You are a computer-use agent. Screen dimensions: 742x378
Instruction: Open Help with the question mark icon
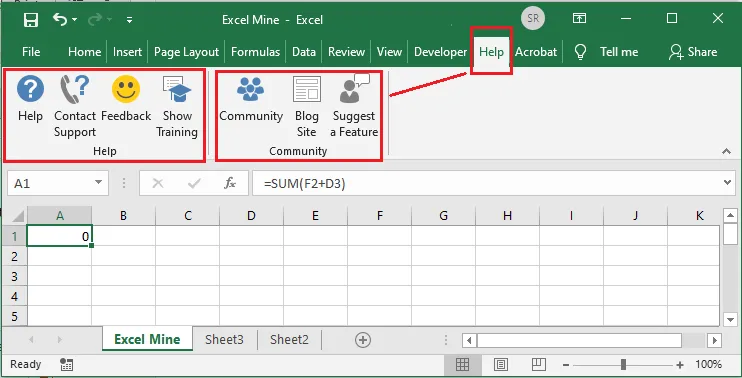(30, 89)
